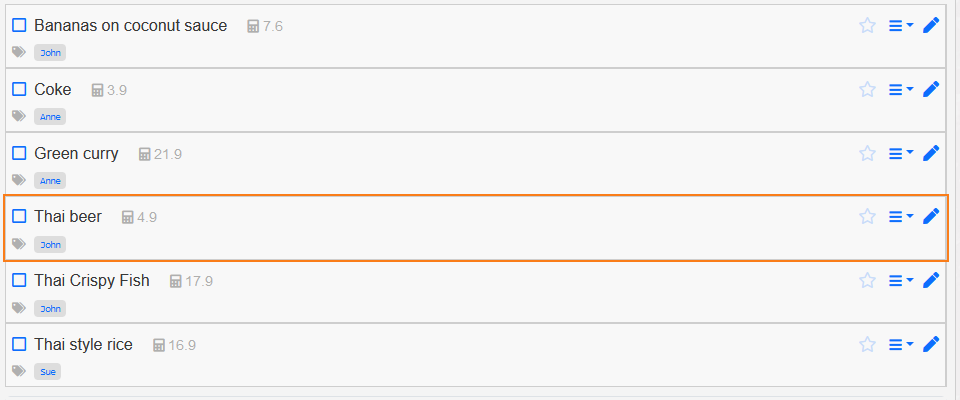The width and height of the screenshot is (960, 400).
Task: Mark Green curry as favorite star
Action: click(x=867, y=153)
